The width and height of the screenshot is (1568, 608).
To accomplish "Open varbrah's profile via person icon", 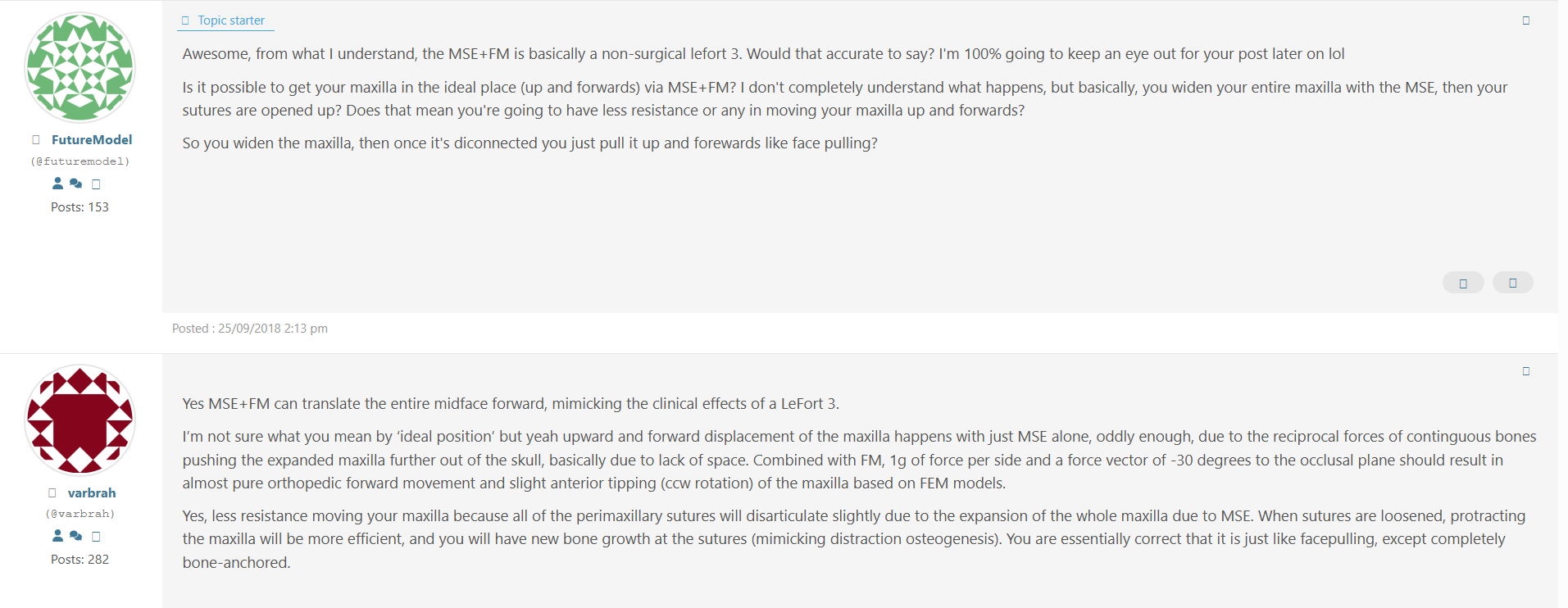I will click(57, 536).
